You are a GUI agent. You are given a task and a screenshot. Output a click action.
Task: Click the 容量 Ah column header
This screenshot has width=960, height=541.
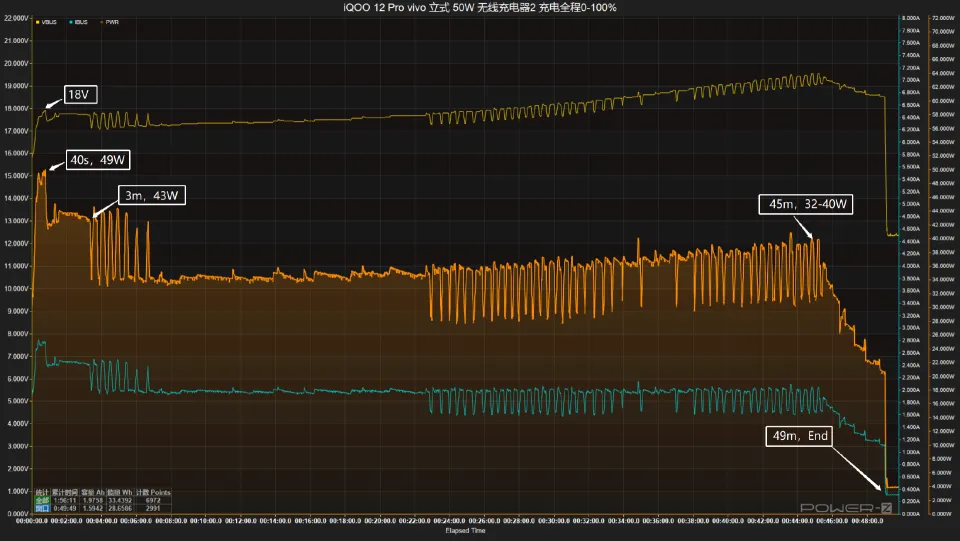(x=95, y=492)
